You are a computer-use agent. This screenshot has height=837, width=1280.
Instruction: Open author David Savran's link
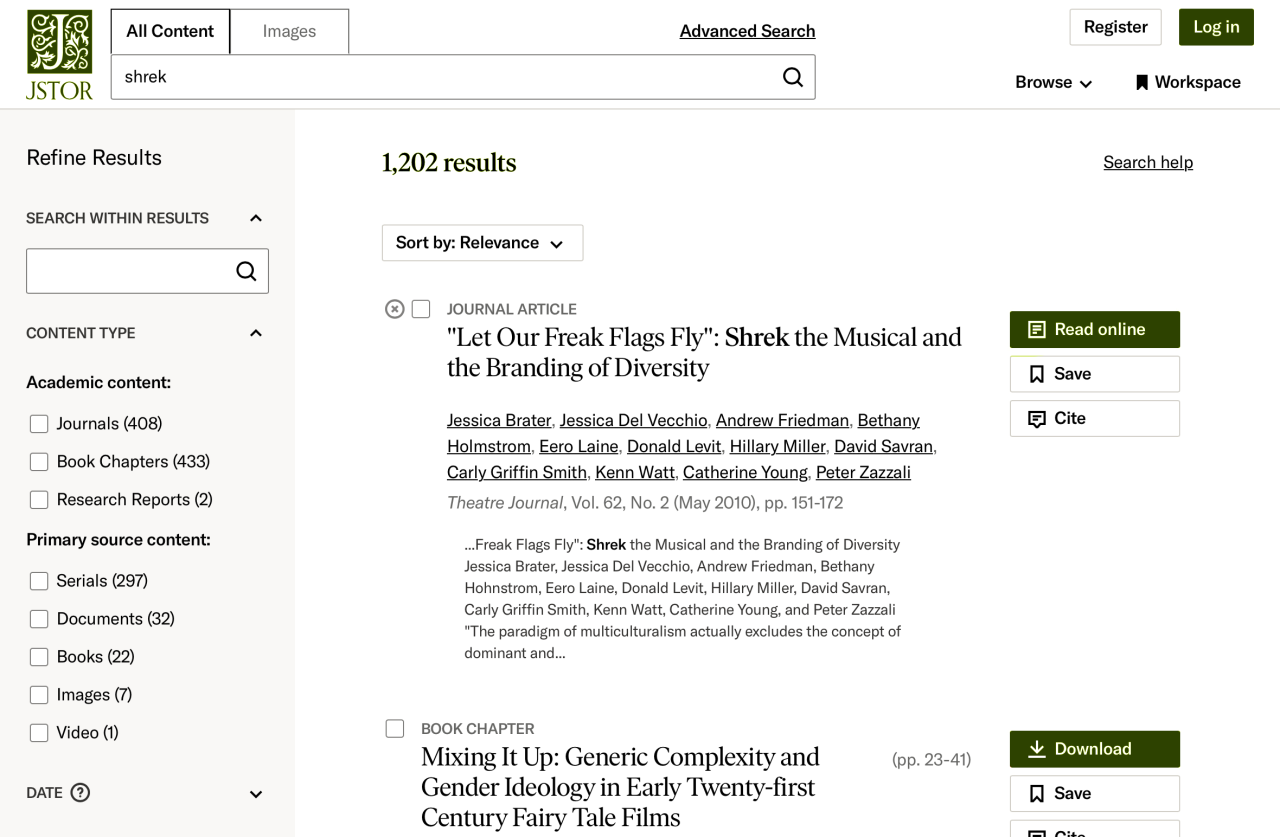coord(883,446)
